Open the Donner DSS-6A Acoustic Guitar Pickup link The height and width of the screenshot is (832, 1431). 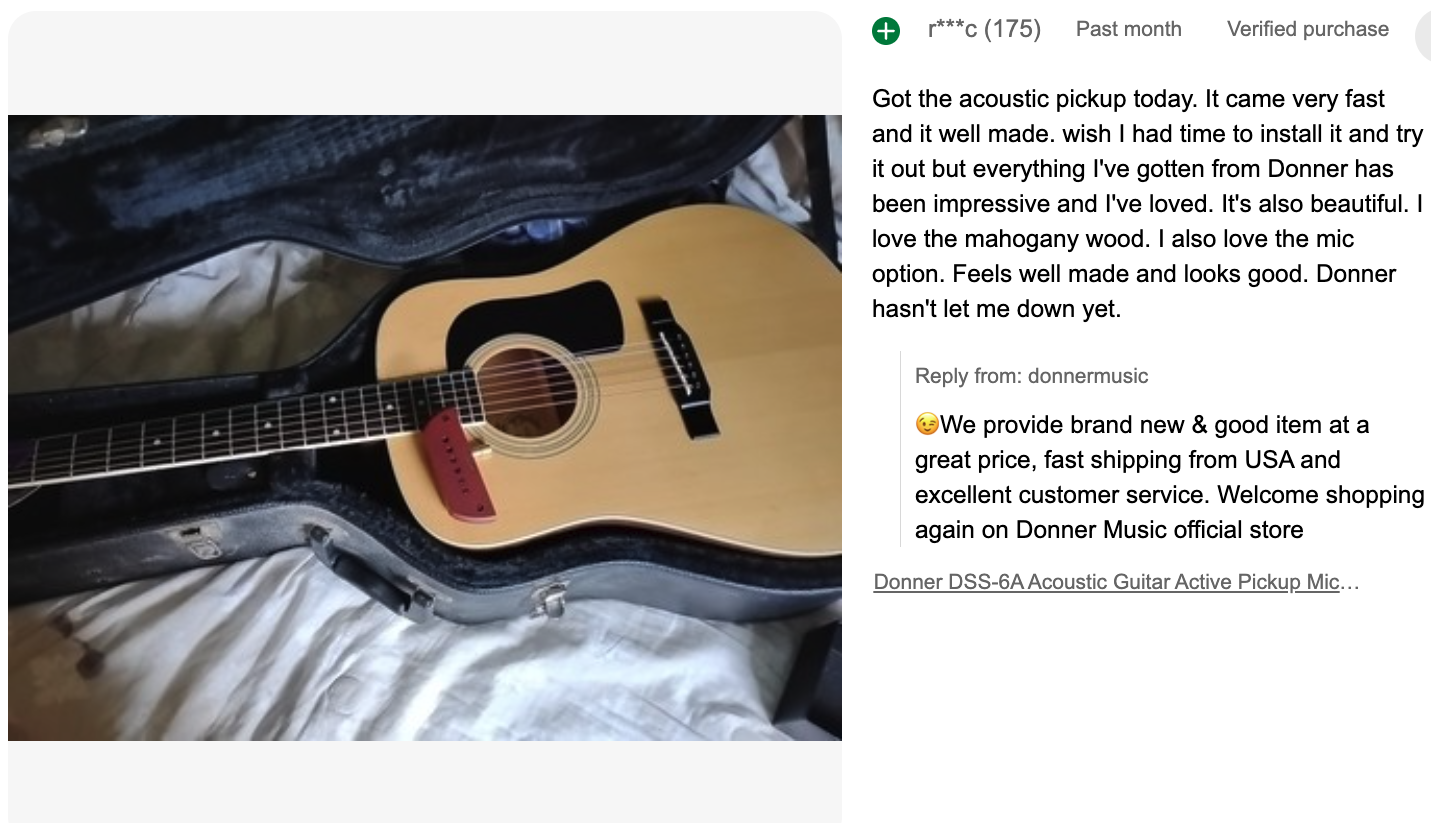tap(1116, 582)
